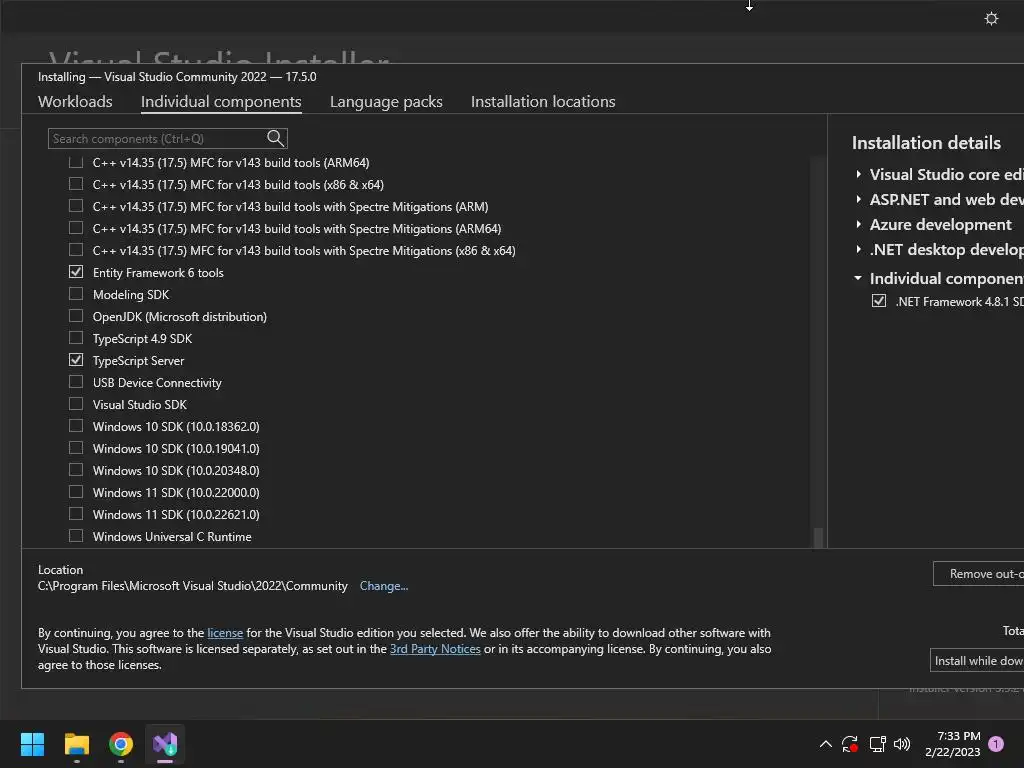The width and height of the screenshot is (1024, 768).
Task: Check the Modeling SDK checkbox
Action: coord(76,295)
